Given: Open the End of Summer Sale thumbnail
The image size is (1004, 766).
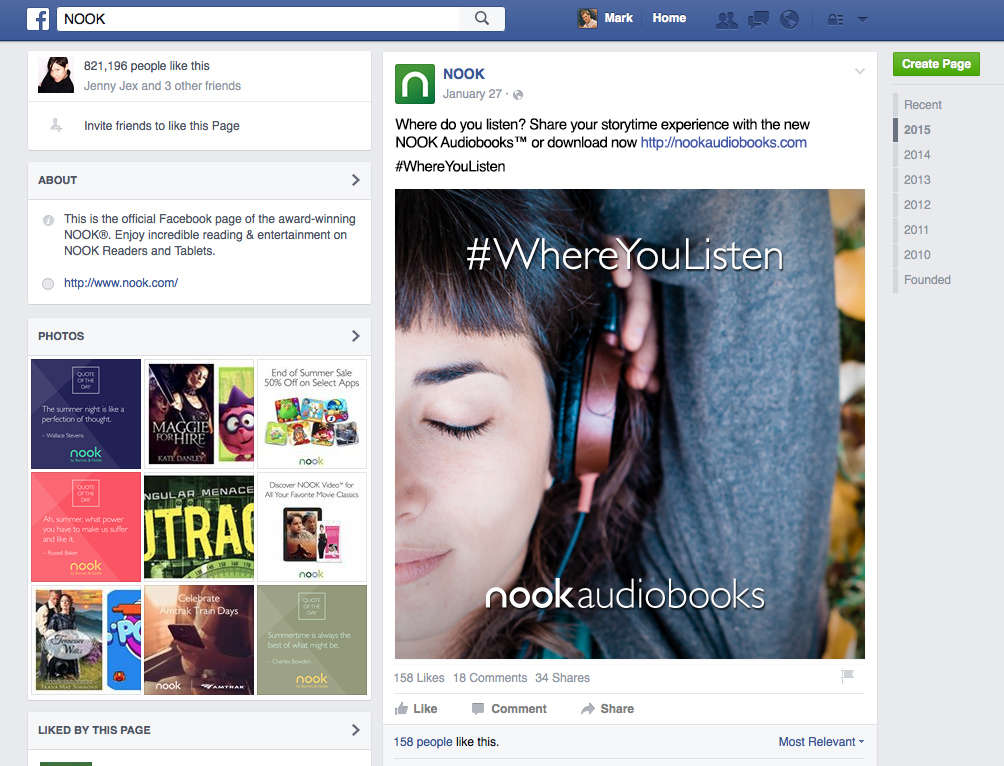Looking at the screenshot, I should coord(312,414).
